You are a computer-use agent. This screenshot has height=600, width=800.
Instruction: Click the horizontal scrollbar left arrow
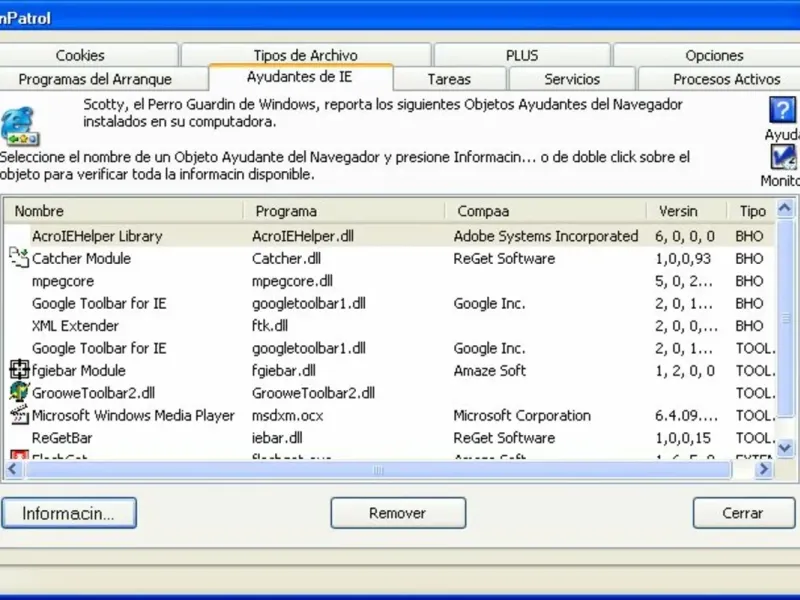(13, 469)
